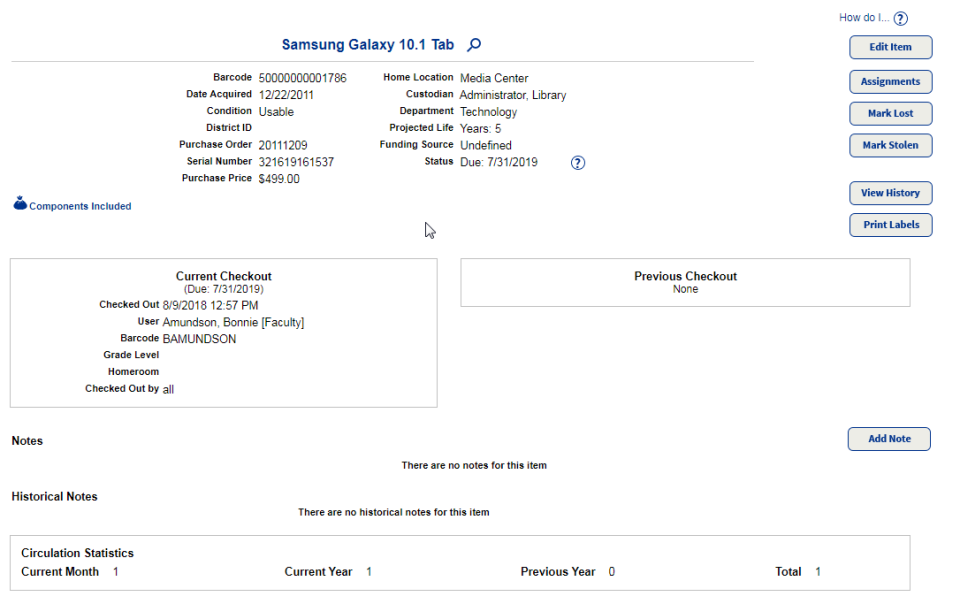The width and height of the screenshot is (960, 604).
Task: Open the How do I help icon
Action: tap(900, 18)
